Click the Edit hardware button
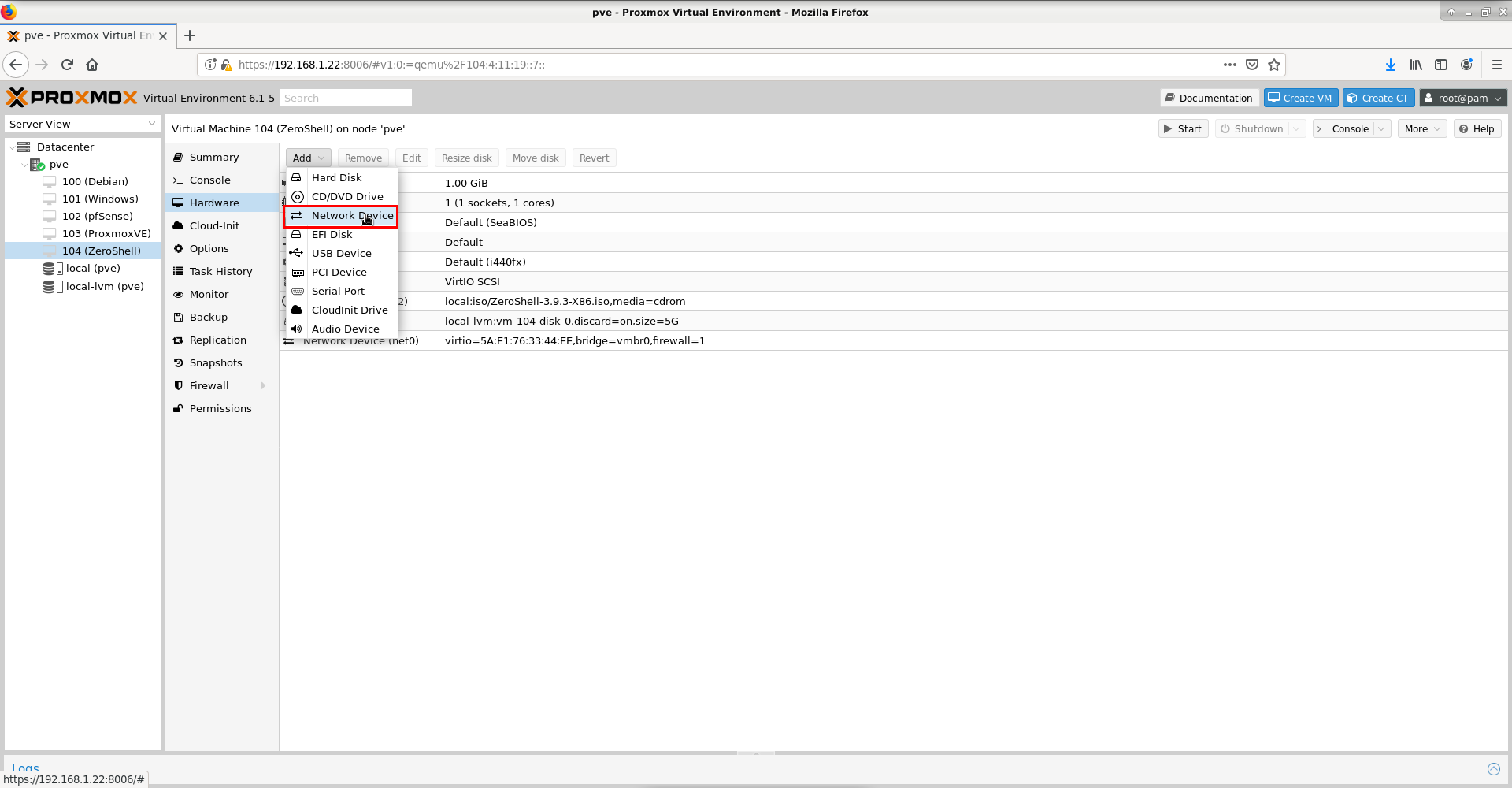 (x=411, y=158)
